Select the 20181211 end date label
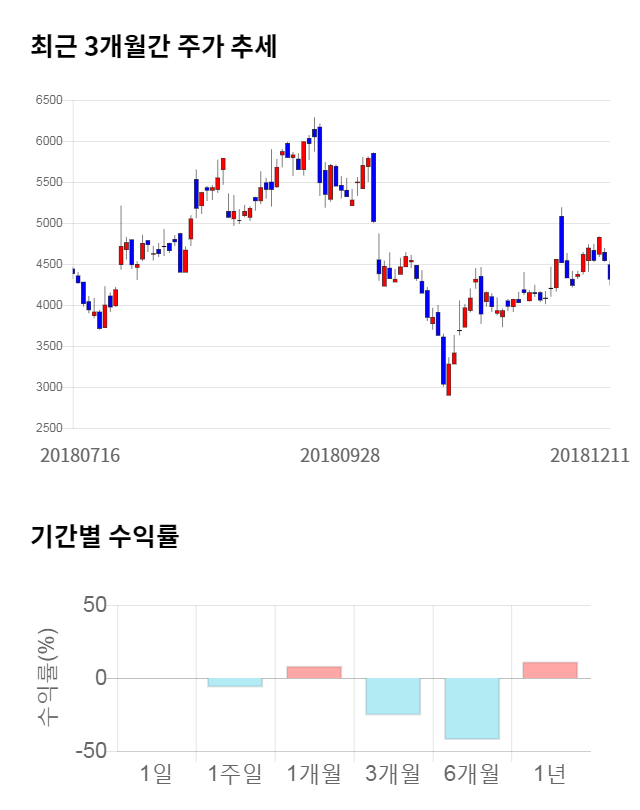 point(589,455)
